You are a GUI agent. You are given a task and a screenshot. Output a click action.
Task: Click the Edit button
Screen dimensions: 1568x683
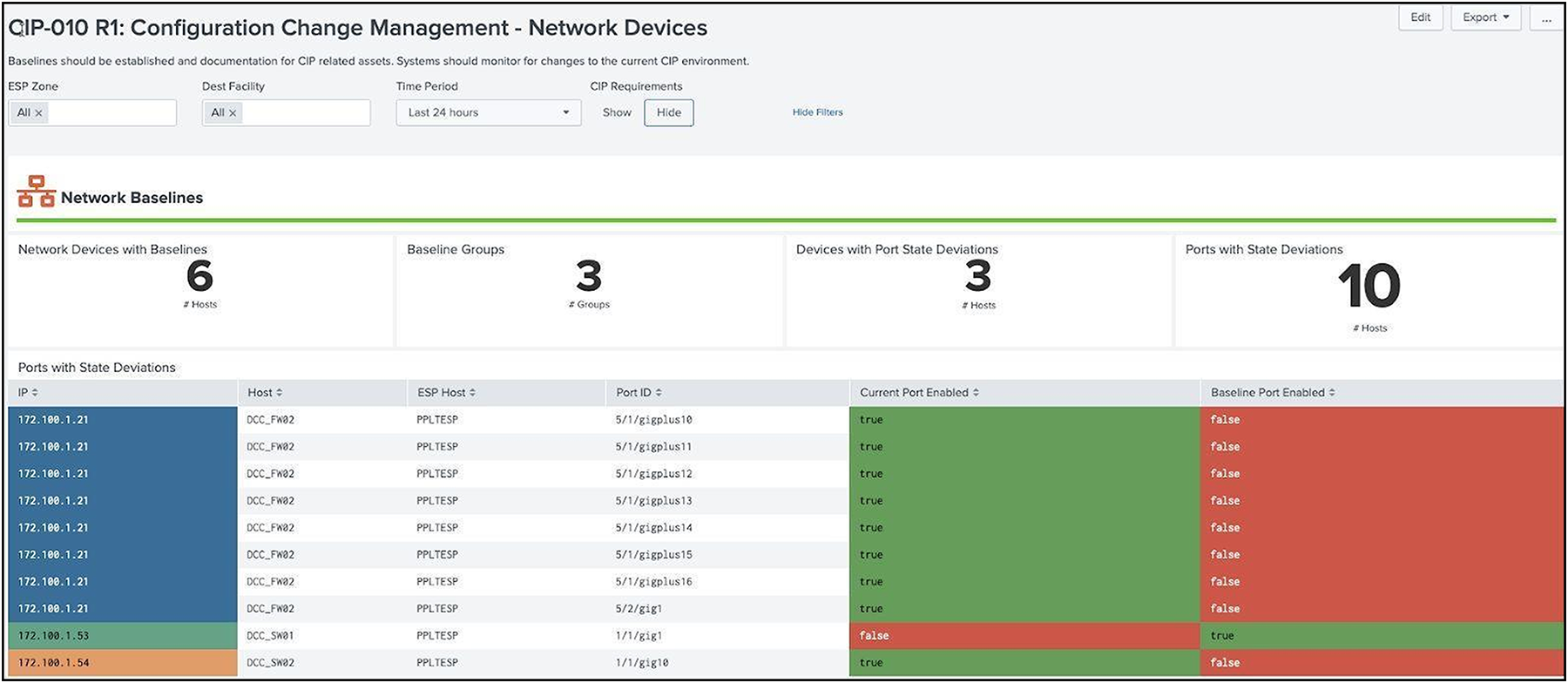[1421, 17]
